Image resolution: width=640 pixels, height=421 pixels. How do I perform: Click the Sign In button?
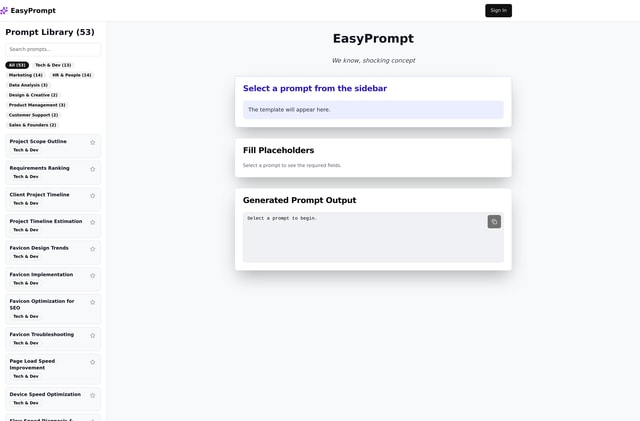(x=498, y=10)
